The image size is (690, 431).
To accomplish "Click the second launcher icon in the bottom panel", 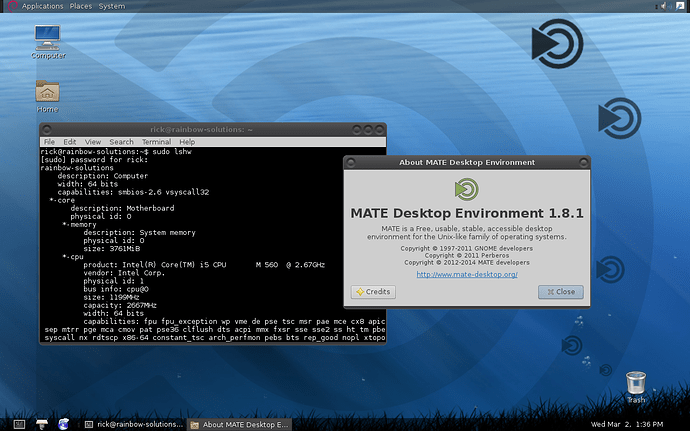I will point(41,423).
